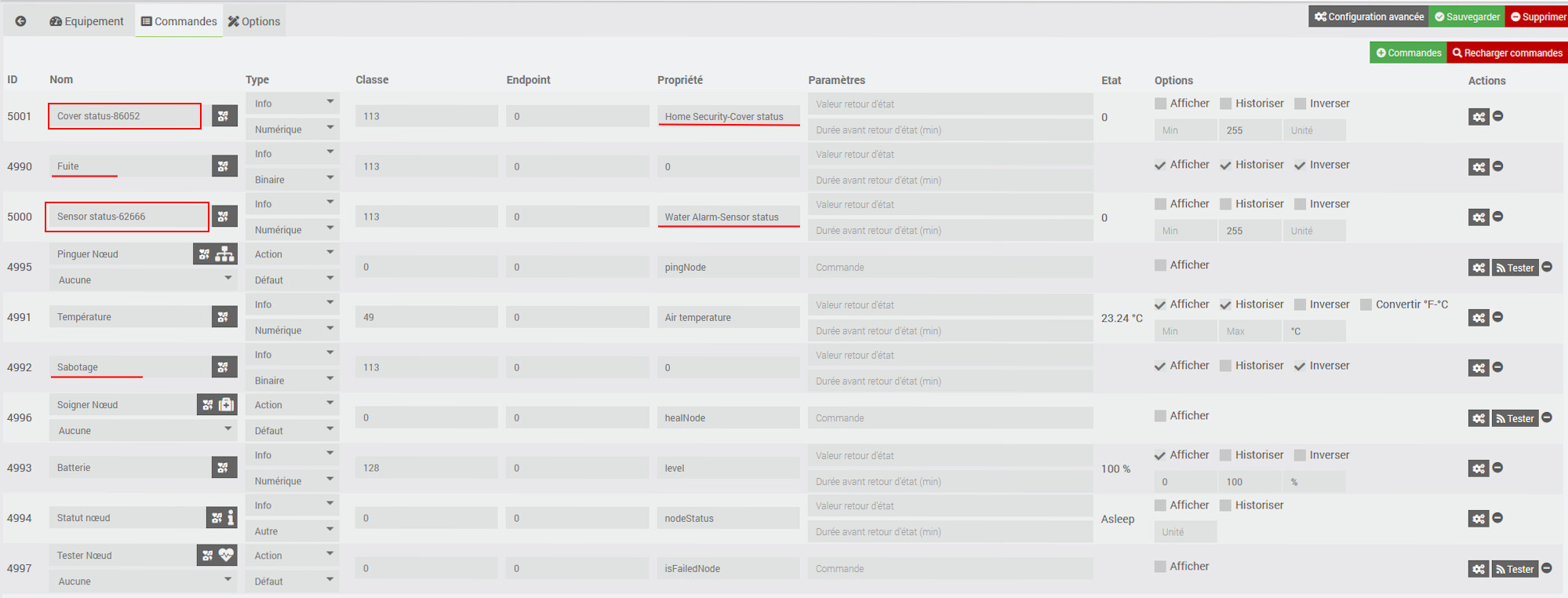
Task: Click the heartbeat icon beside Tester Nœud
Action: (x=227, y=556)
